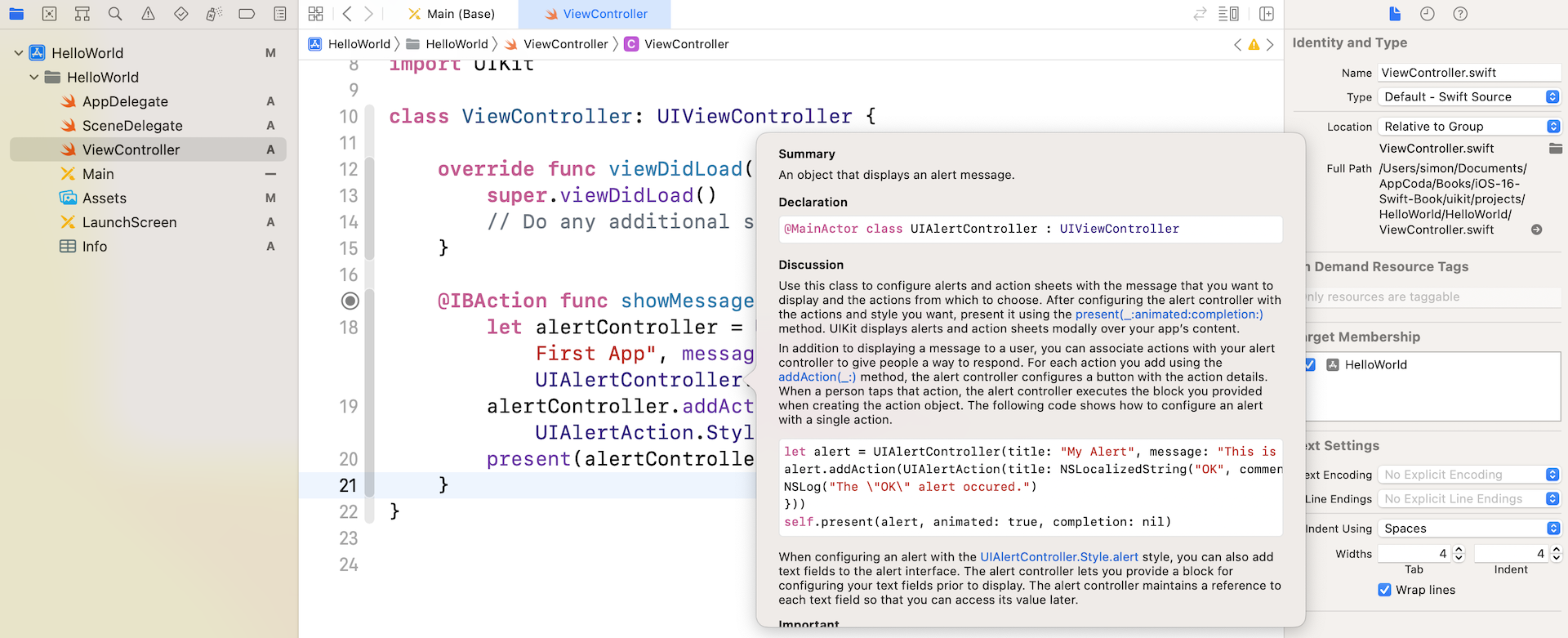Open the Location Relative to Group dropdown

coord(1468,127)
